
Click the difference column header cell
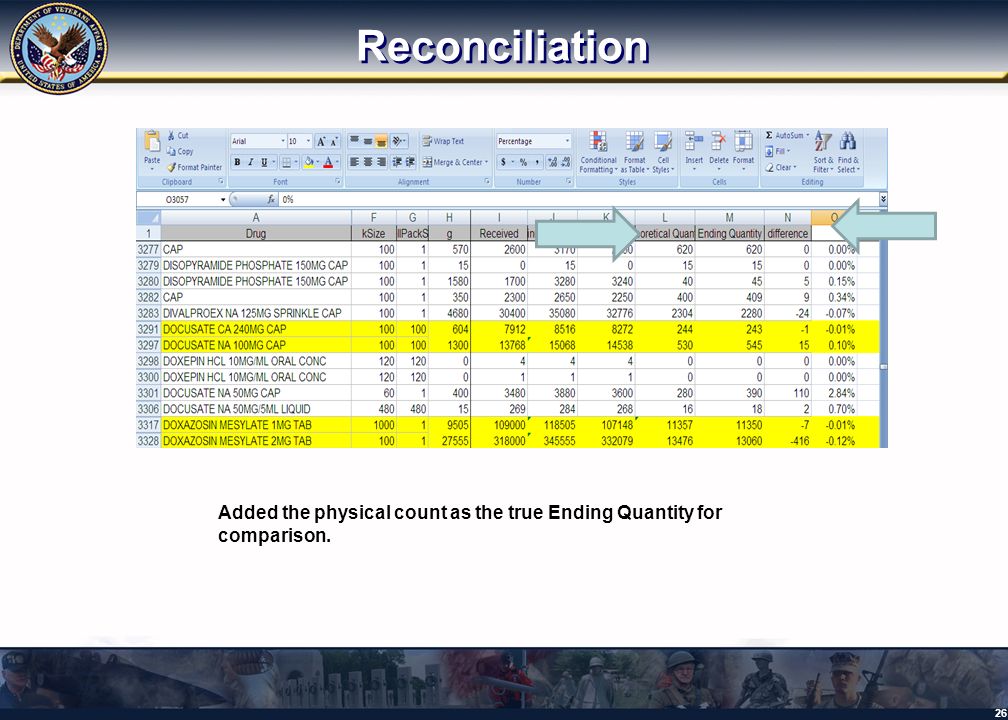click(x=788, y=233)
